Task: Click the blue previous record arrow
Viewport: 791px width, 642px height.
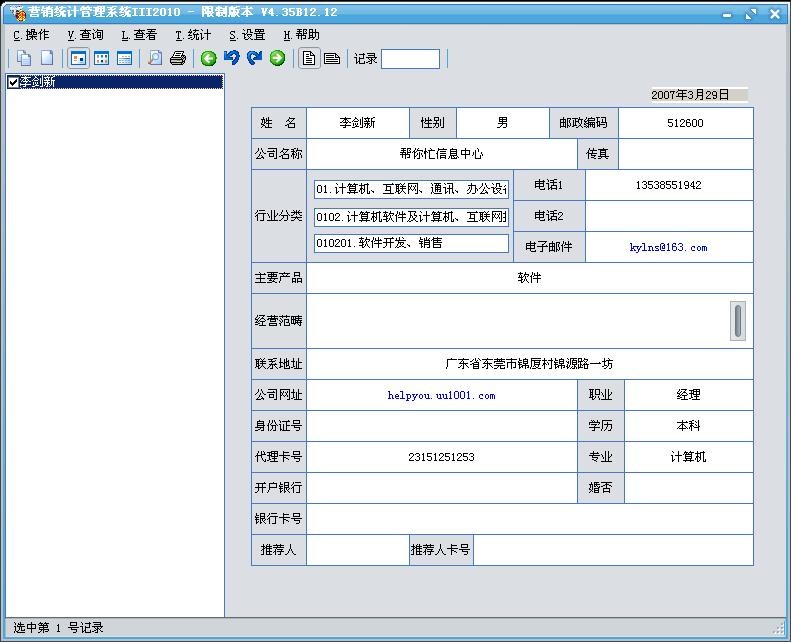Action: [x=232, y=59]
